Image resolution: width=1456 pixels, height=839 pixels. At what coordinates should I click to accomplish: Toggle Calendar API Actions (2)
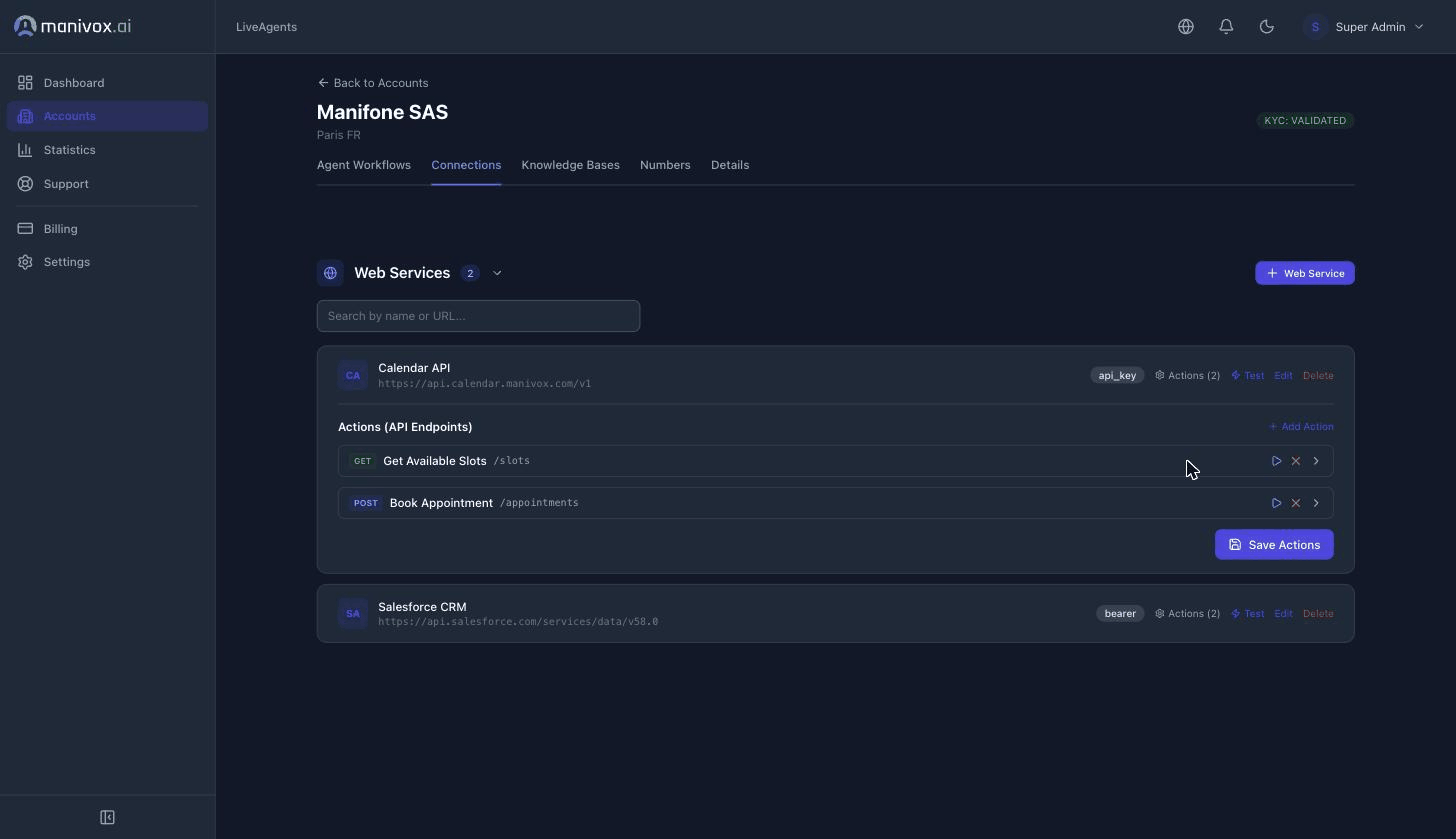point(1188,376)
